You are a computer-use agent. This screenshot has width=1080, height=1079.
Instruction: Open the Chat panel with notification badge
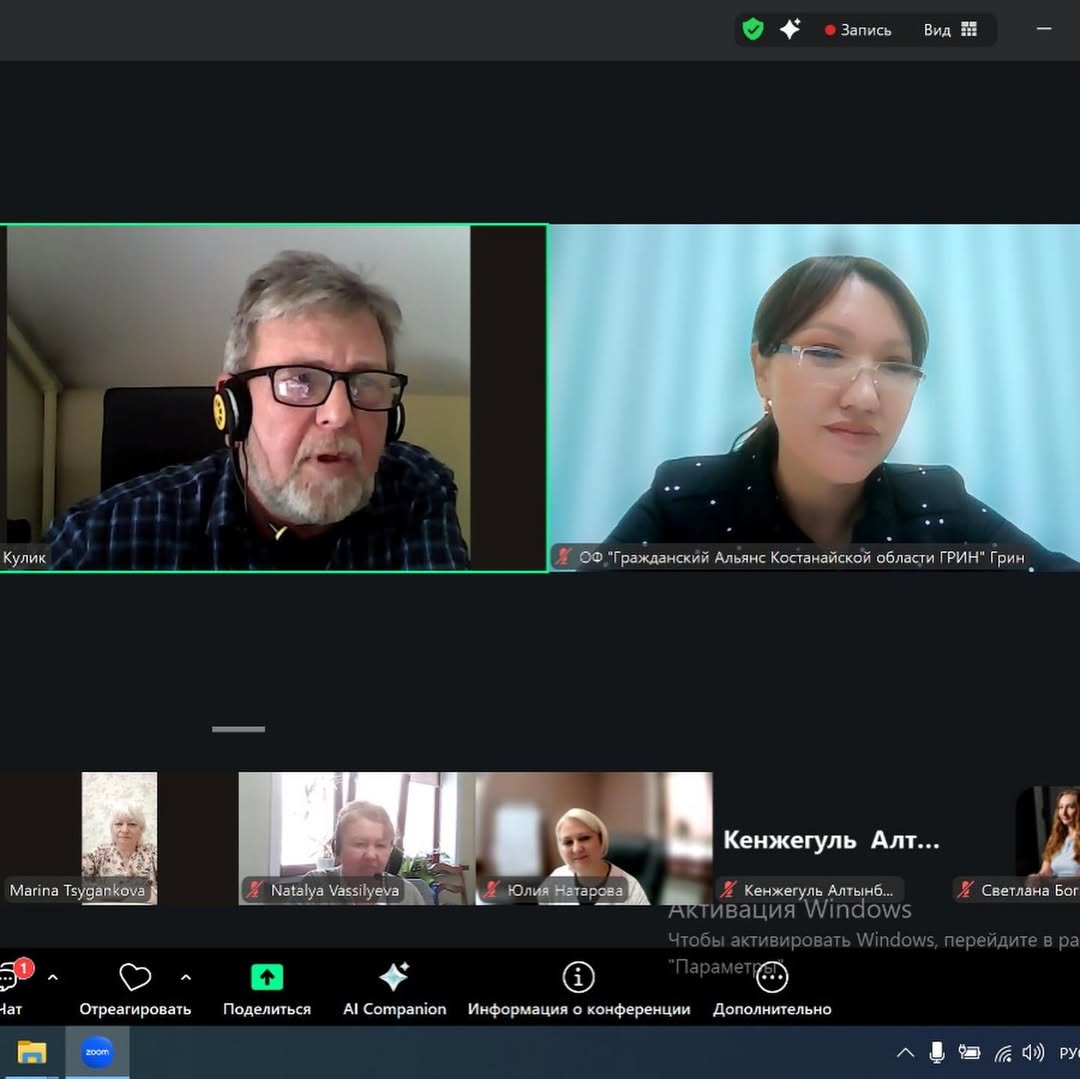[11, 978]
